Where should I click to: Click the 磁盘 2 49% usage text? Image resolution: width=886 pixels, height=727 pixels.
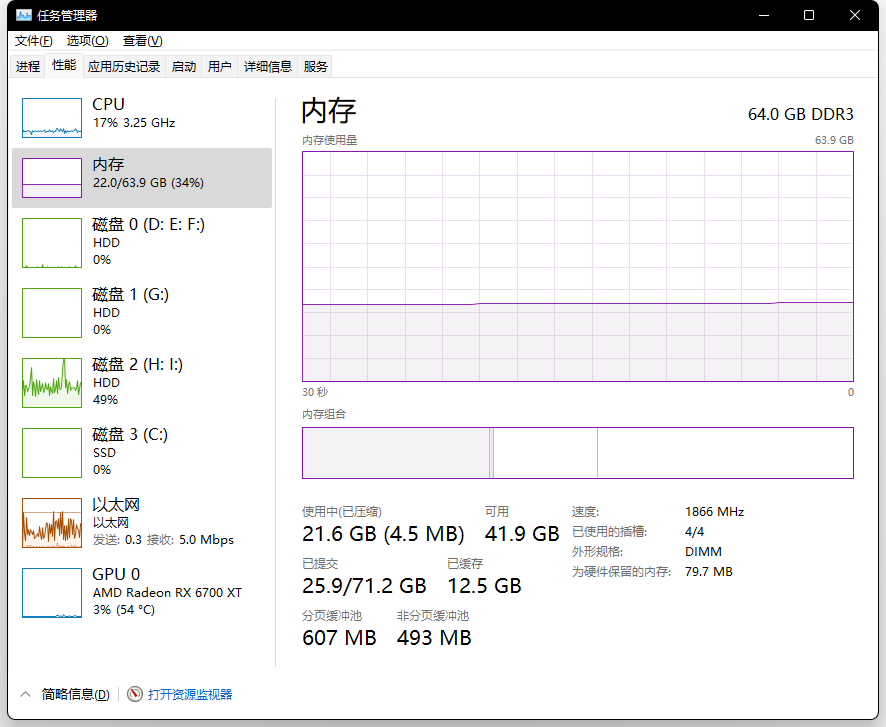[x=105, y=399]
